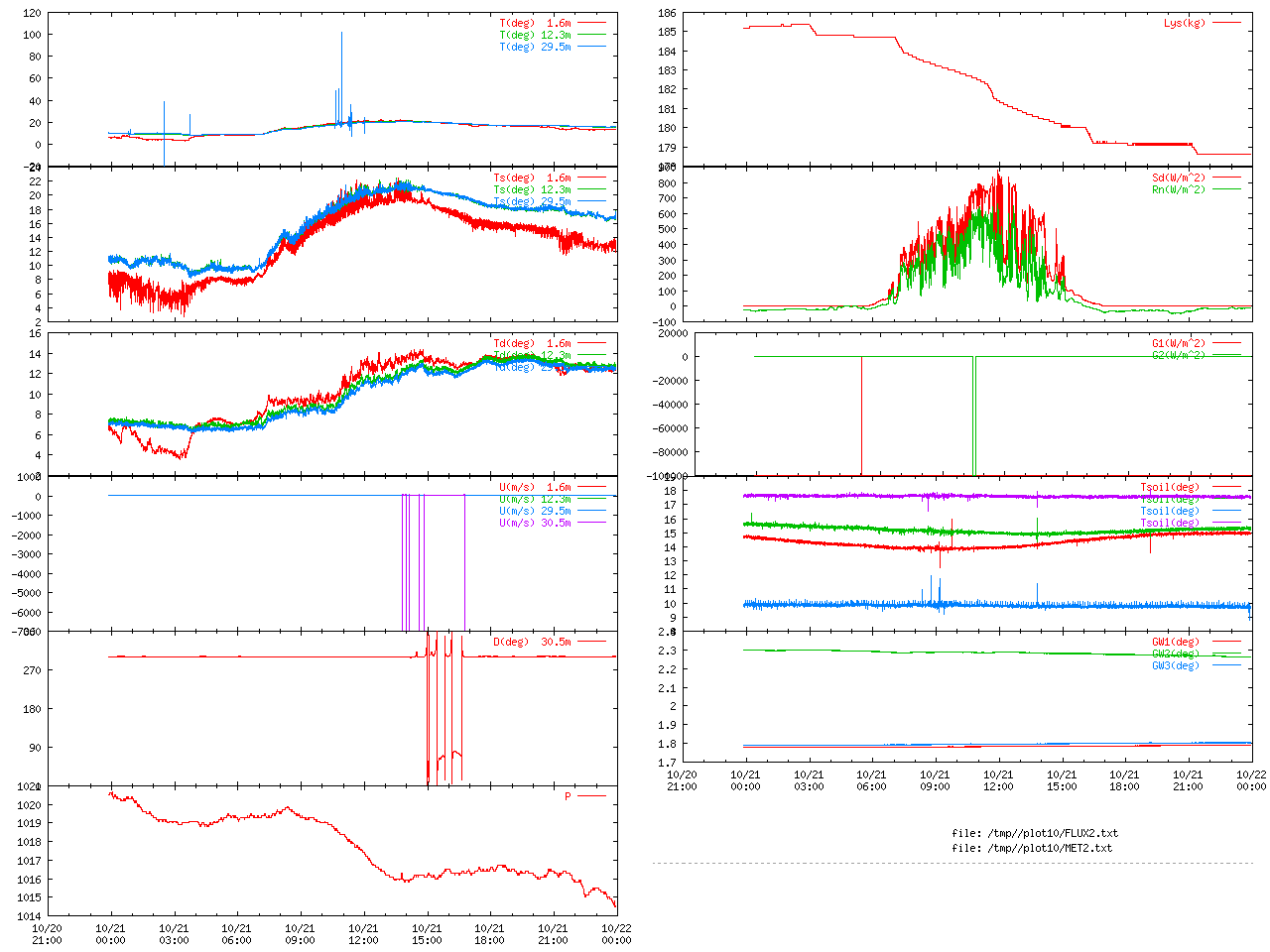Click the 10/22 00:00 tick under the pressure plot
Image resolution: width=1270 pixels, height=952 pixels.
(616, 934)
